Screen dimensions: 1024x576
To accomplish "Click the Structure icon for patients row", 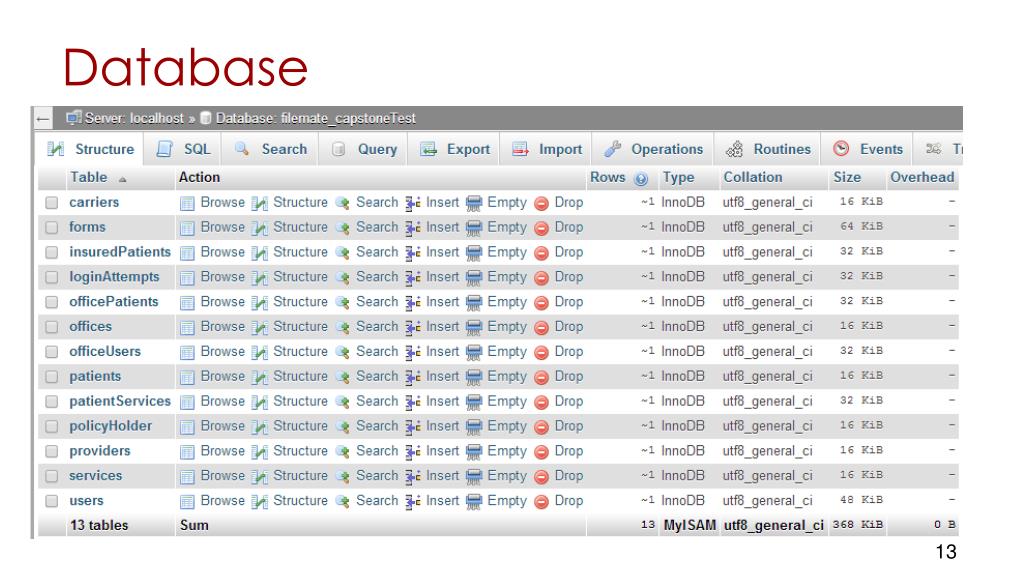I will 259,377.
